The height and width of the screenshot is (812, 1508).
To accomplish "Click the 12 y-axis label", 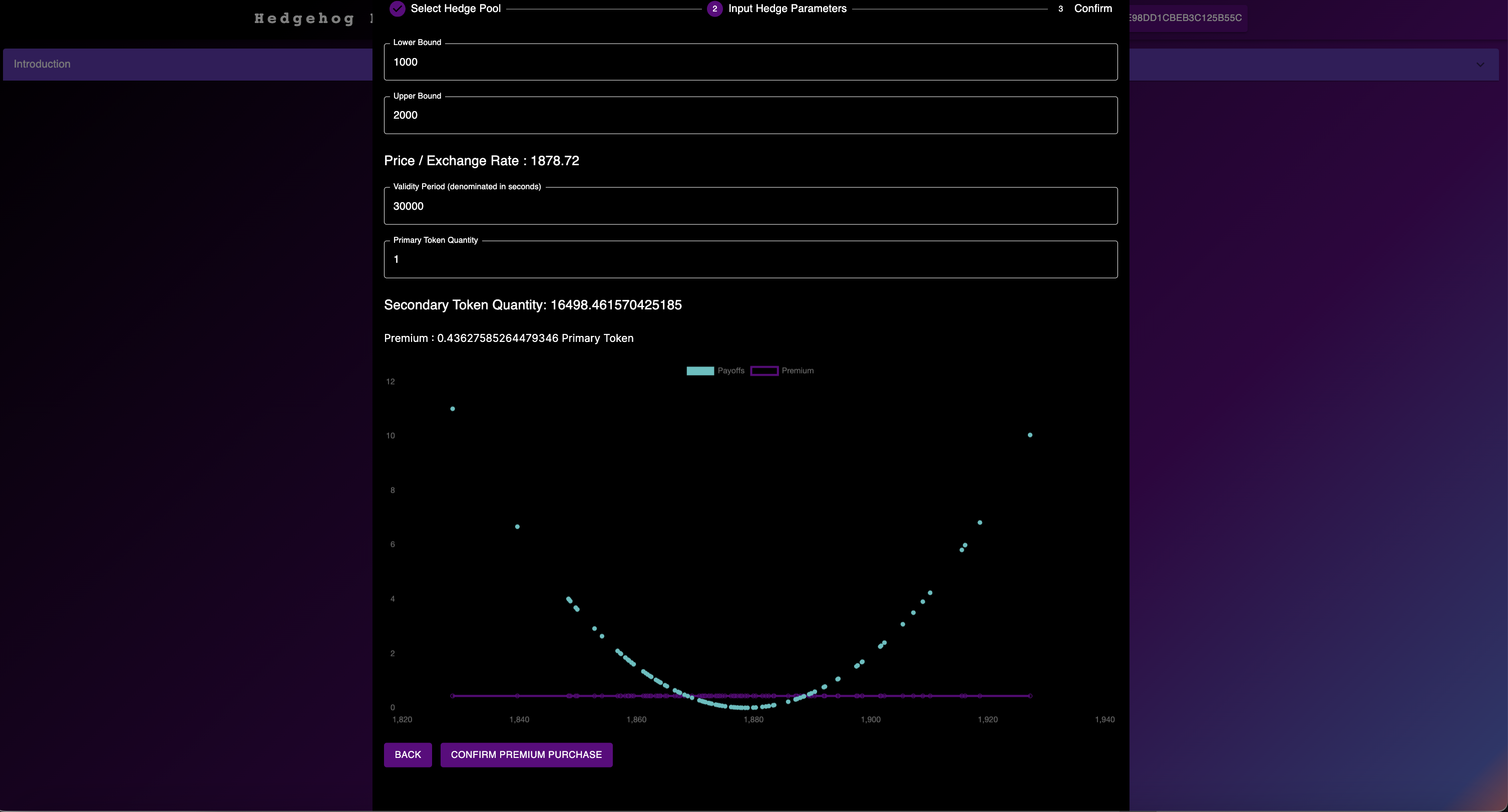I will (391, 381).
